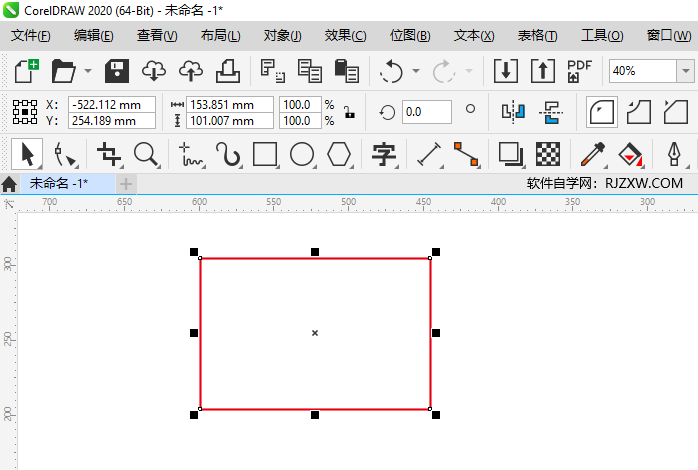Save document with the floppy disk icon
698x470 pixels.
(117, 71)
